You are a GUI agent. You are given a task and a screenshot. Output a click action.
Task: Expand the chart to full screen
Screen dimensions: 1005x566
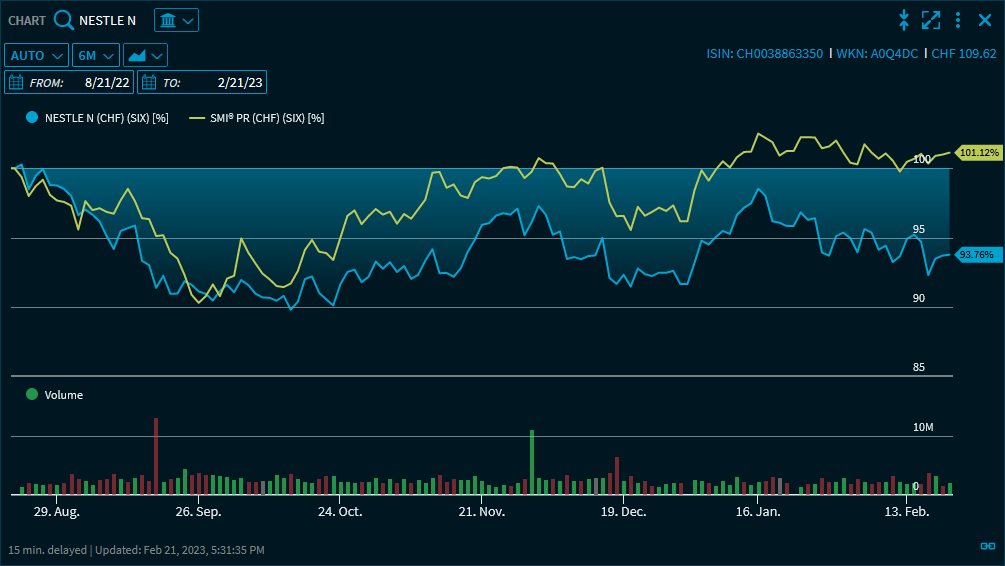(x=931, y=20)
